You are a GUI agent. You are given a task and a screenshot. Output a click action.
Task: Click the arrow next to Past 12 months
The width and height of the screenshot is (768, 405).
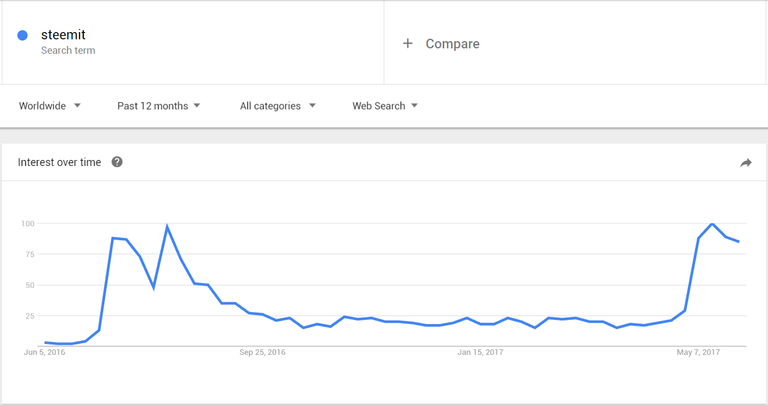197,105
